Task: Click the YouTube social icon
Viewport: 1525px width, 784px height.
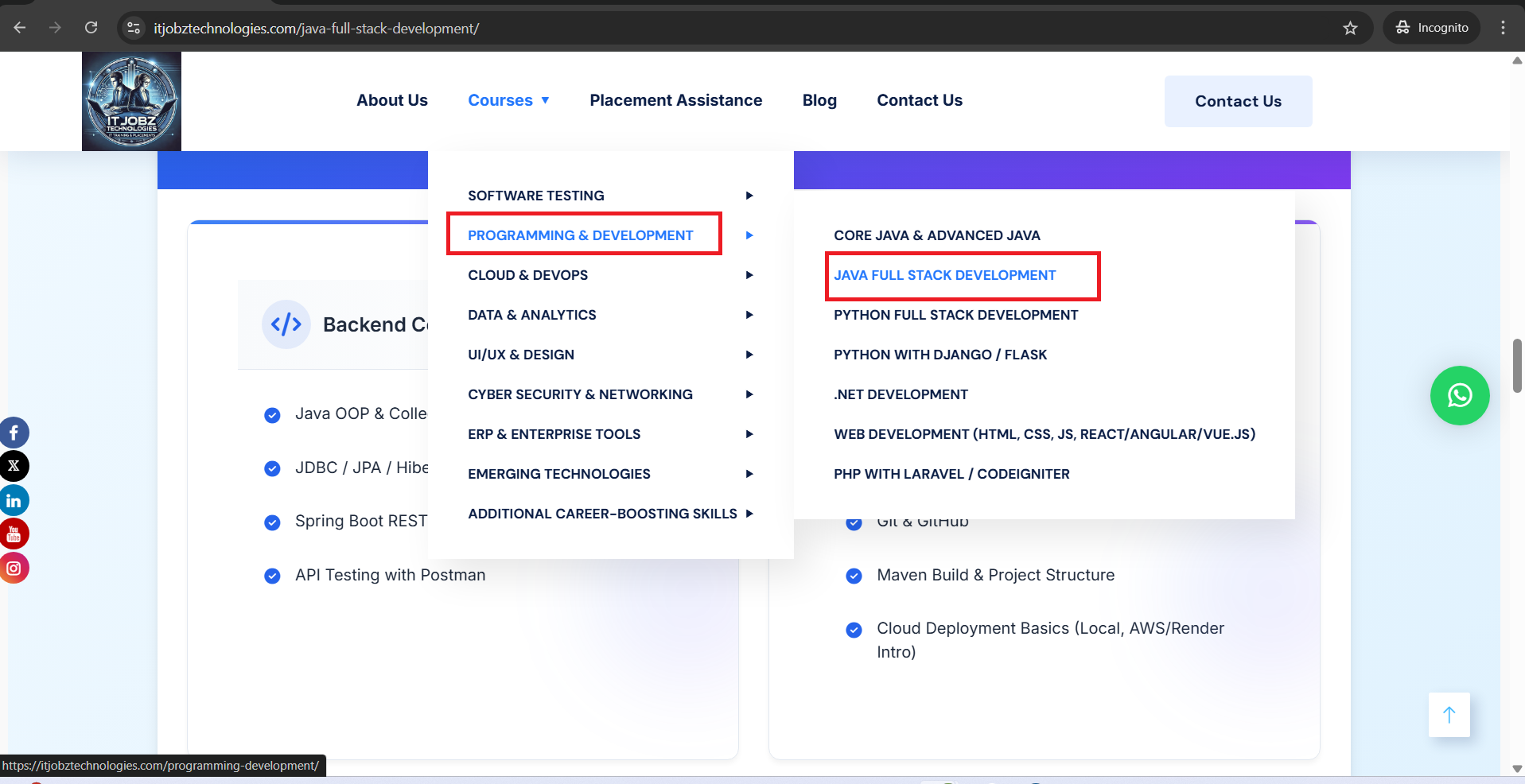Action: pos(14,534)
